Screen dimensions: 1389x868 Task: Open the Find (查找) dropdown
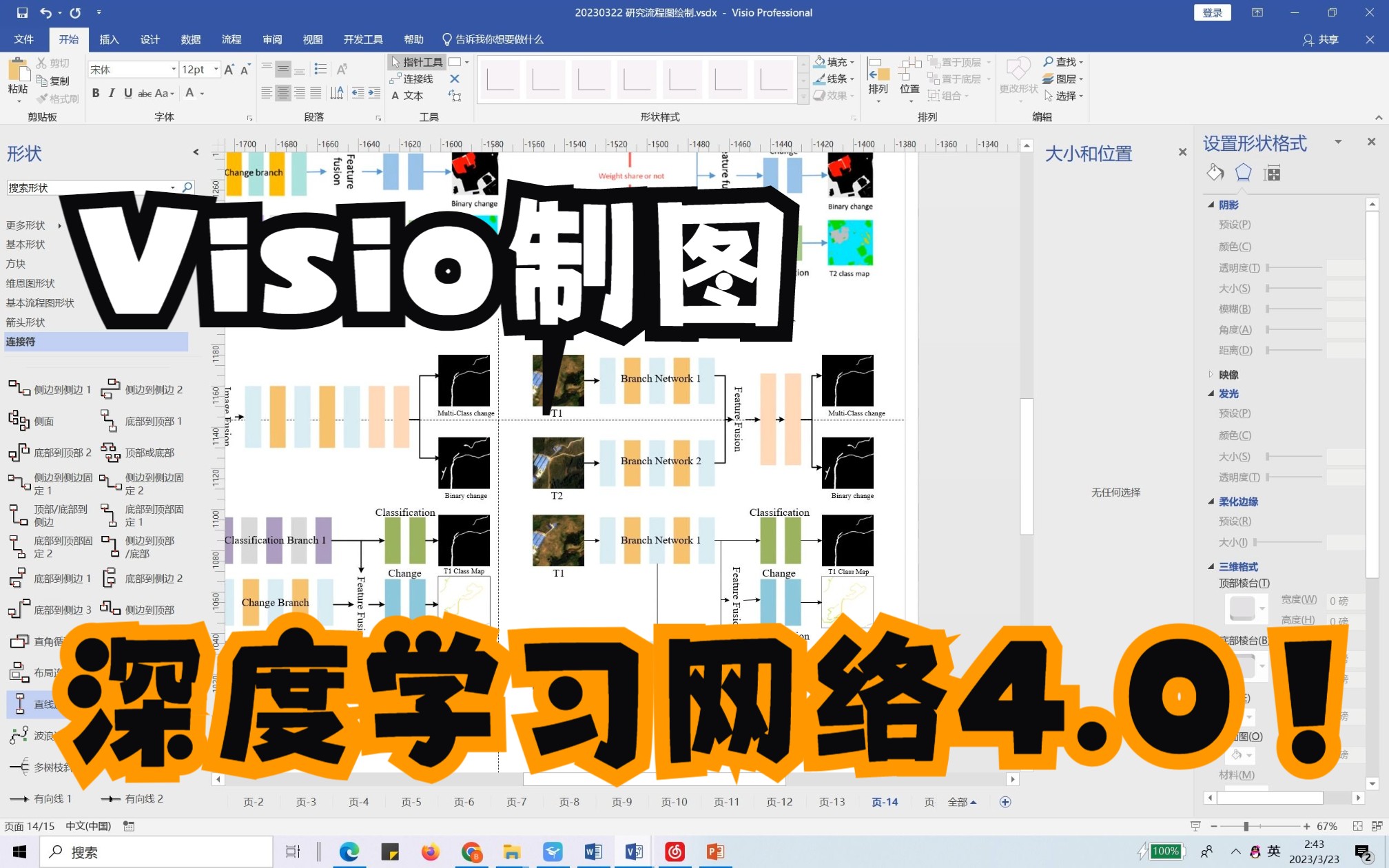coord(1062,62)
